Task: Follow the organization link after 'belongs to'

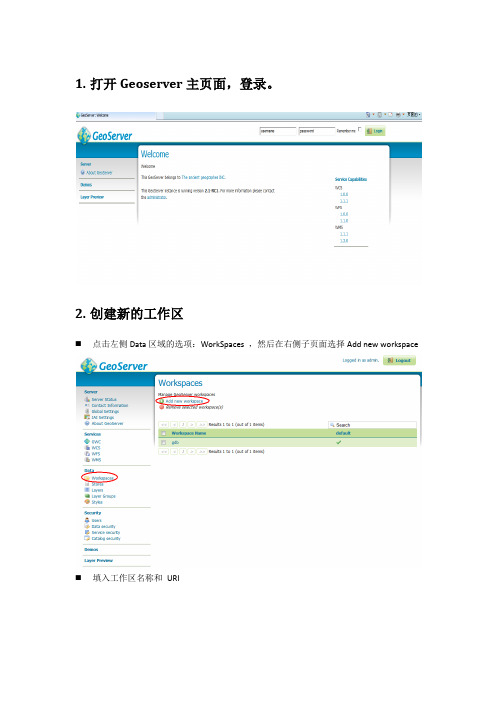Action: click(x=203, y=177)
